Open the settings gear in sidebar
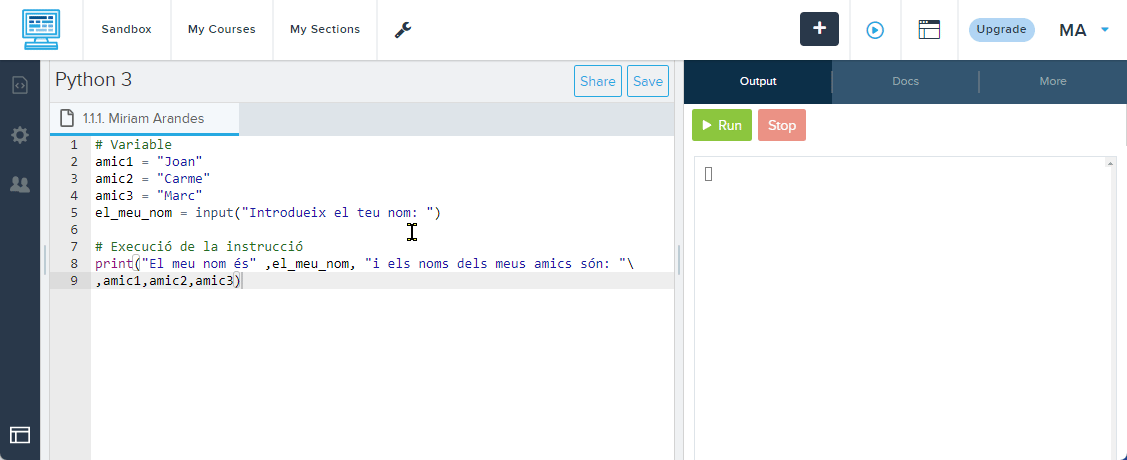Viewport: 1127px width, 460px height. point(20,135)
